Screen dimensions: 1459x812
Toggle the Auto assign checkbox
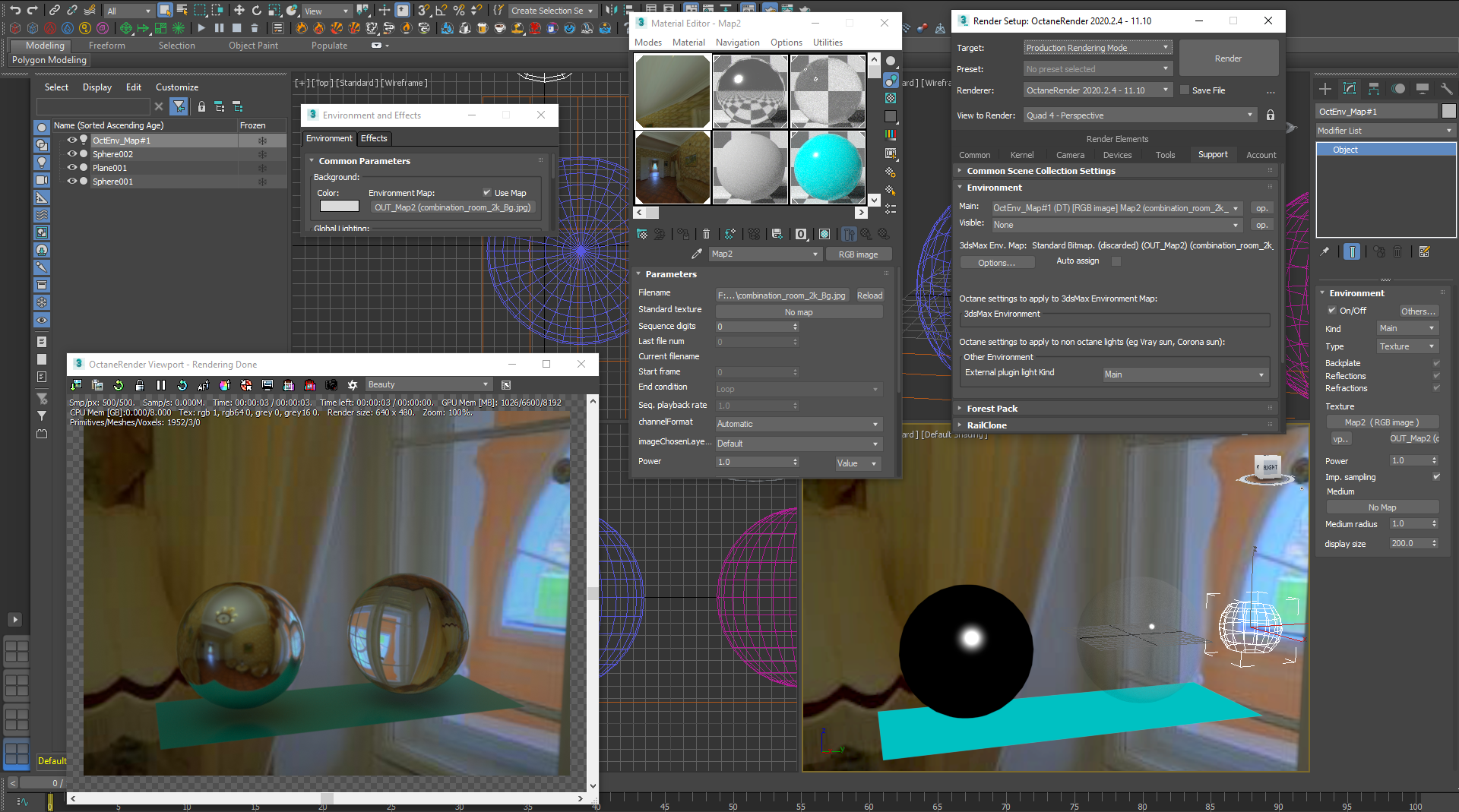[1116, 261]
